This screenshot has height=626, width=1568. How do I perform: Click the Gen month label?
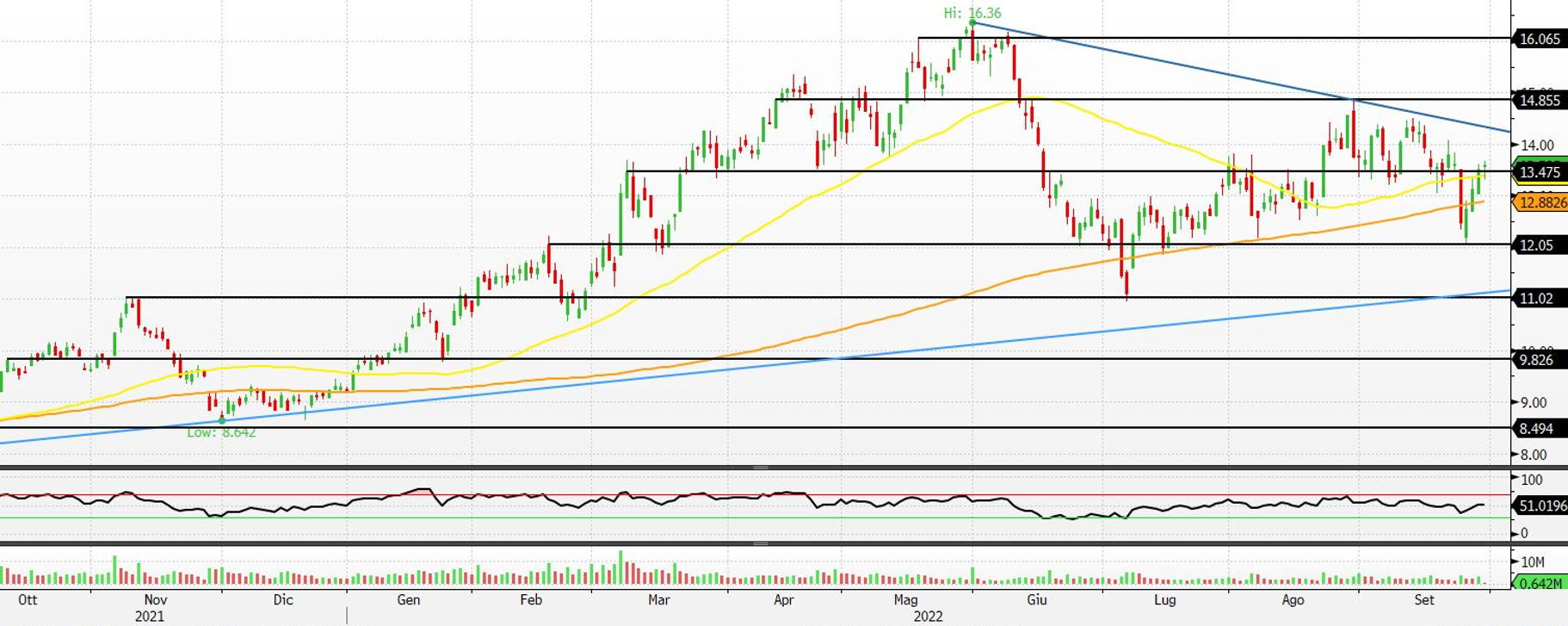408,599
